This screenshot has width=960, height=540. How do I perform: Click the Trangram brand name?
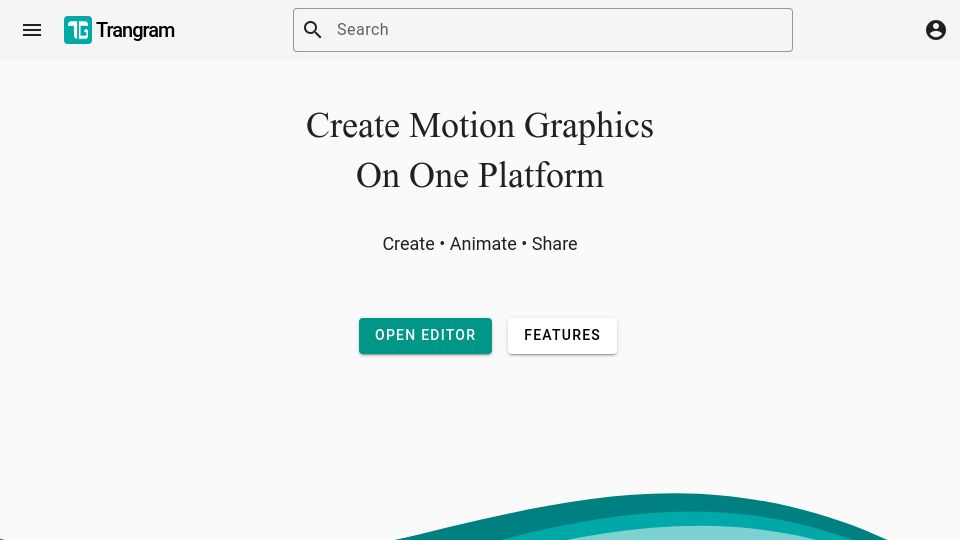[x=135, y=30]
